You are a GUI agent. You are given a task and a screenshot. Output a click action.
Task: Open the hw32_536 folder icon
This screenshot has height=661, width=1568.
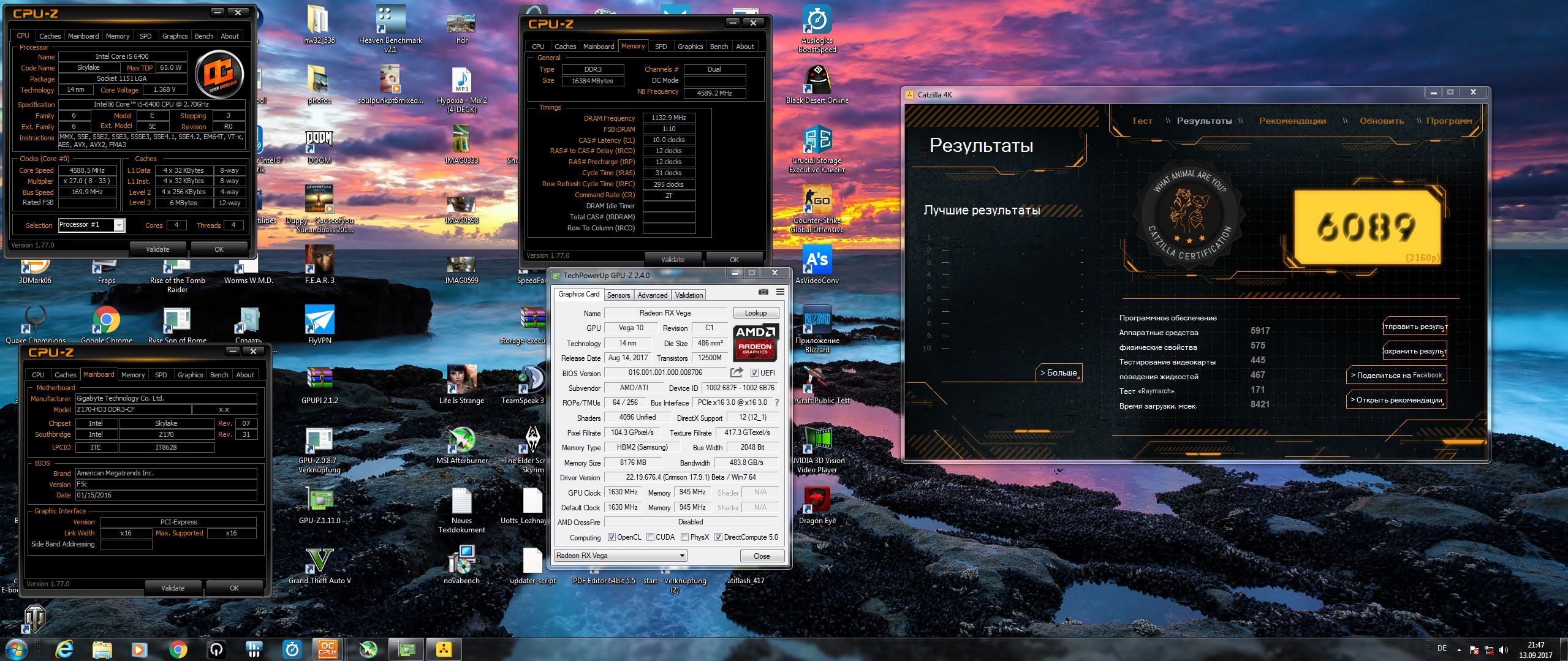(x=319, y=25)
